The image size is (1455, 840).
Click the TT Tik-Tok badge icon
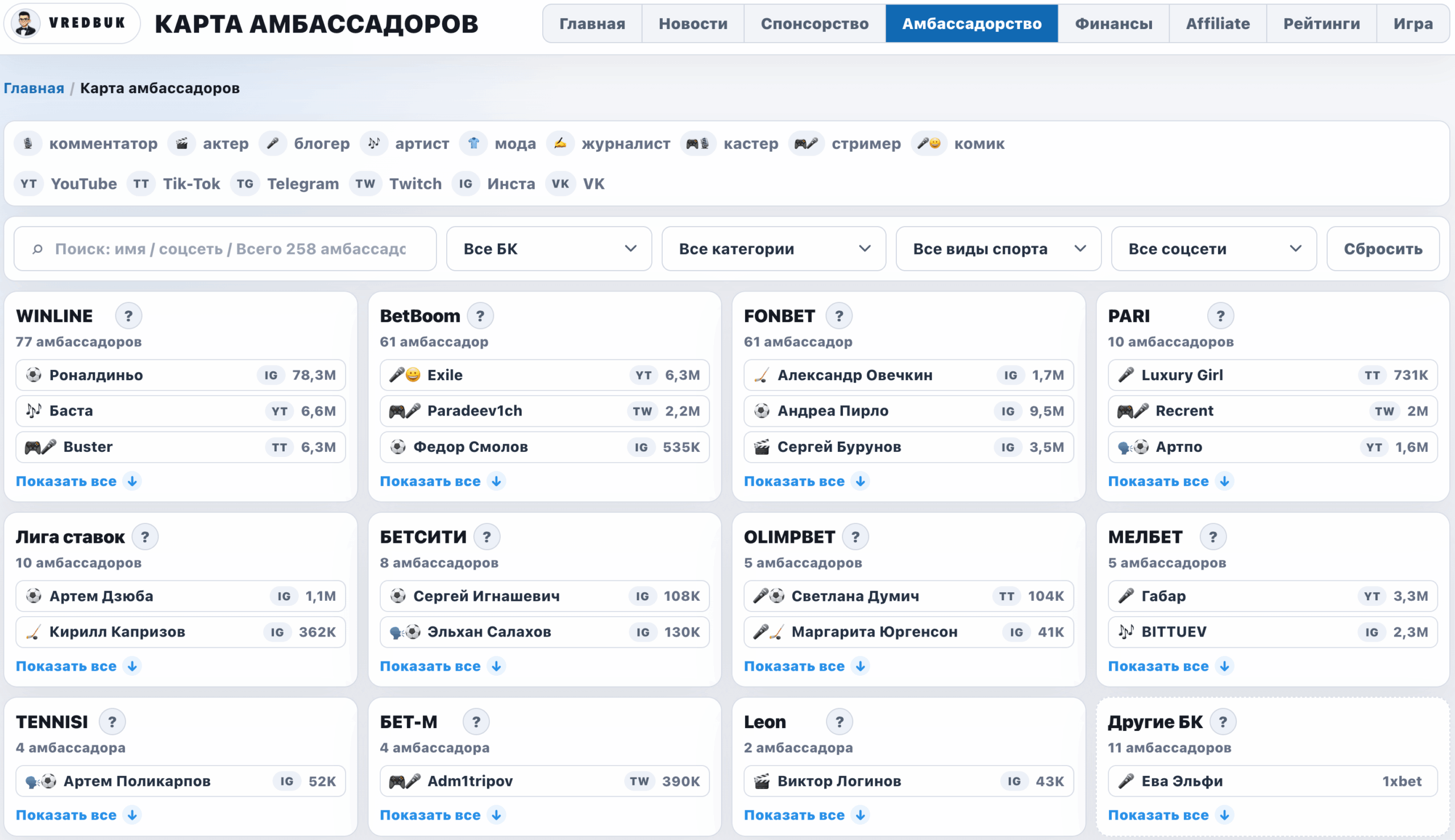click(x=142, y=184)
